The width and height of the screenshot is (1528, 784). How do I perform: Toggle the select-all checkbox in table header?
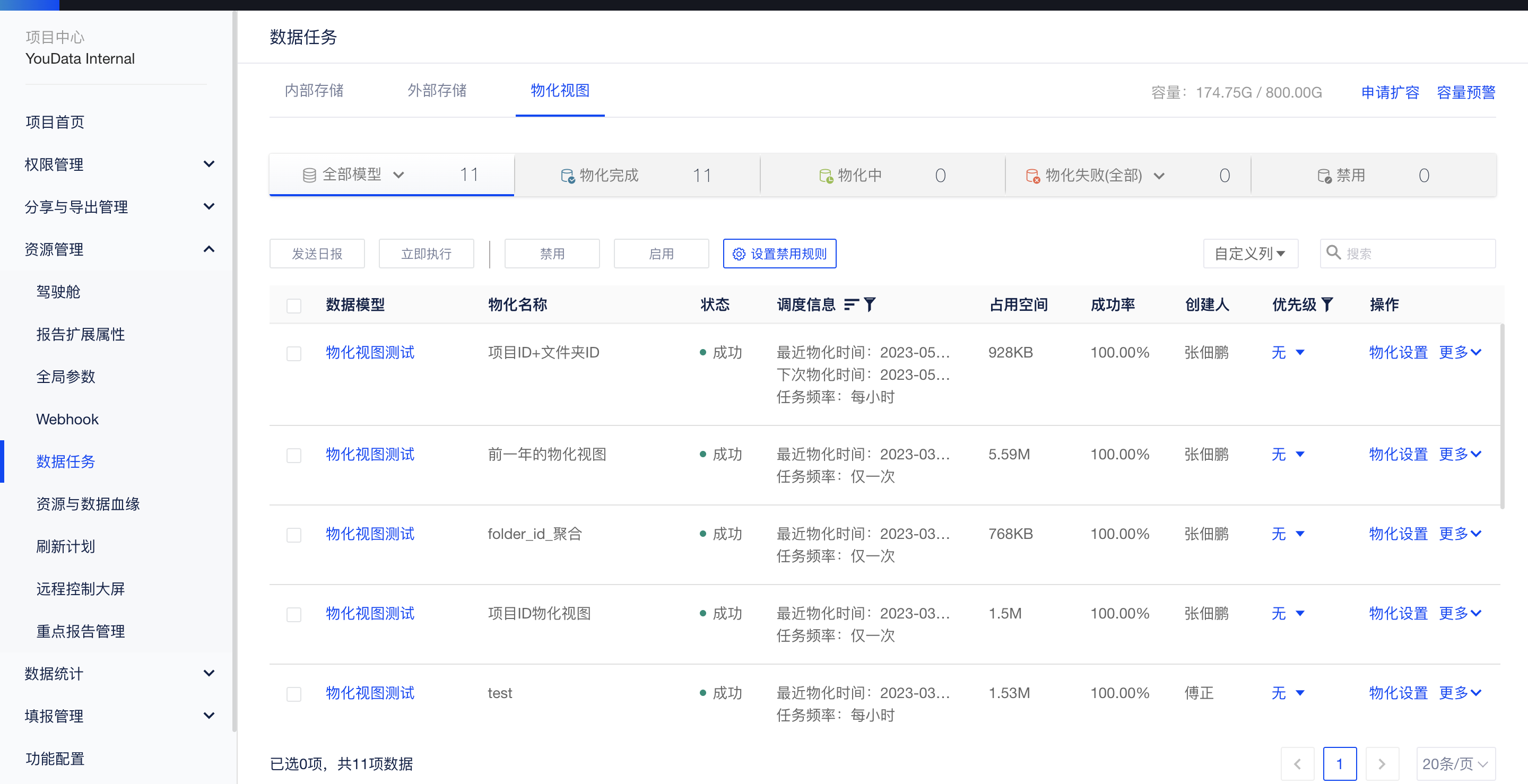pyautogui.click(x=293, y=306)
